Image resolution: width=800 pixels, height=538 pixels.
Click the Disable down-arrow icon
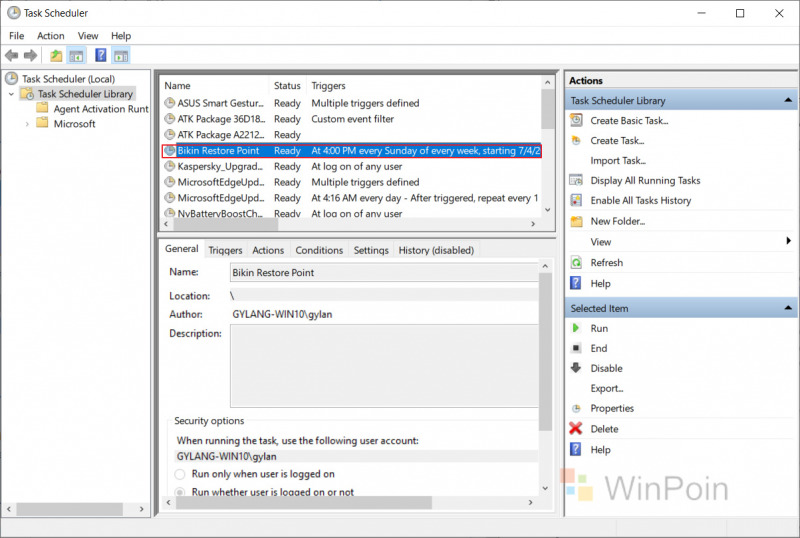pos(576,368)
